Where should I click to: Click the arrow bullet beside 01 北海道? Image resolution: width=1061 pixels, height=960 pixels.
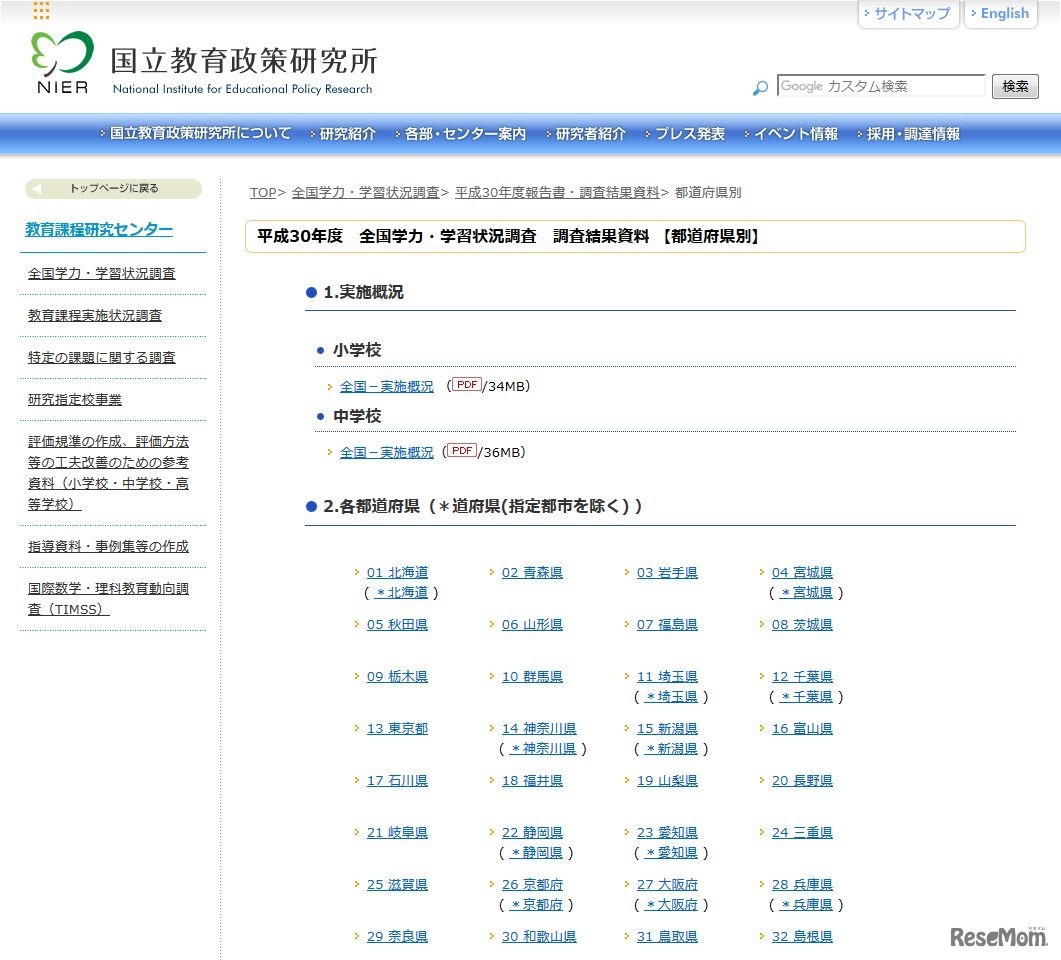(357, 572)
